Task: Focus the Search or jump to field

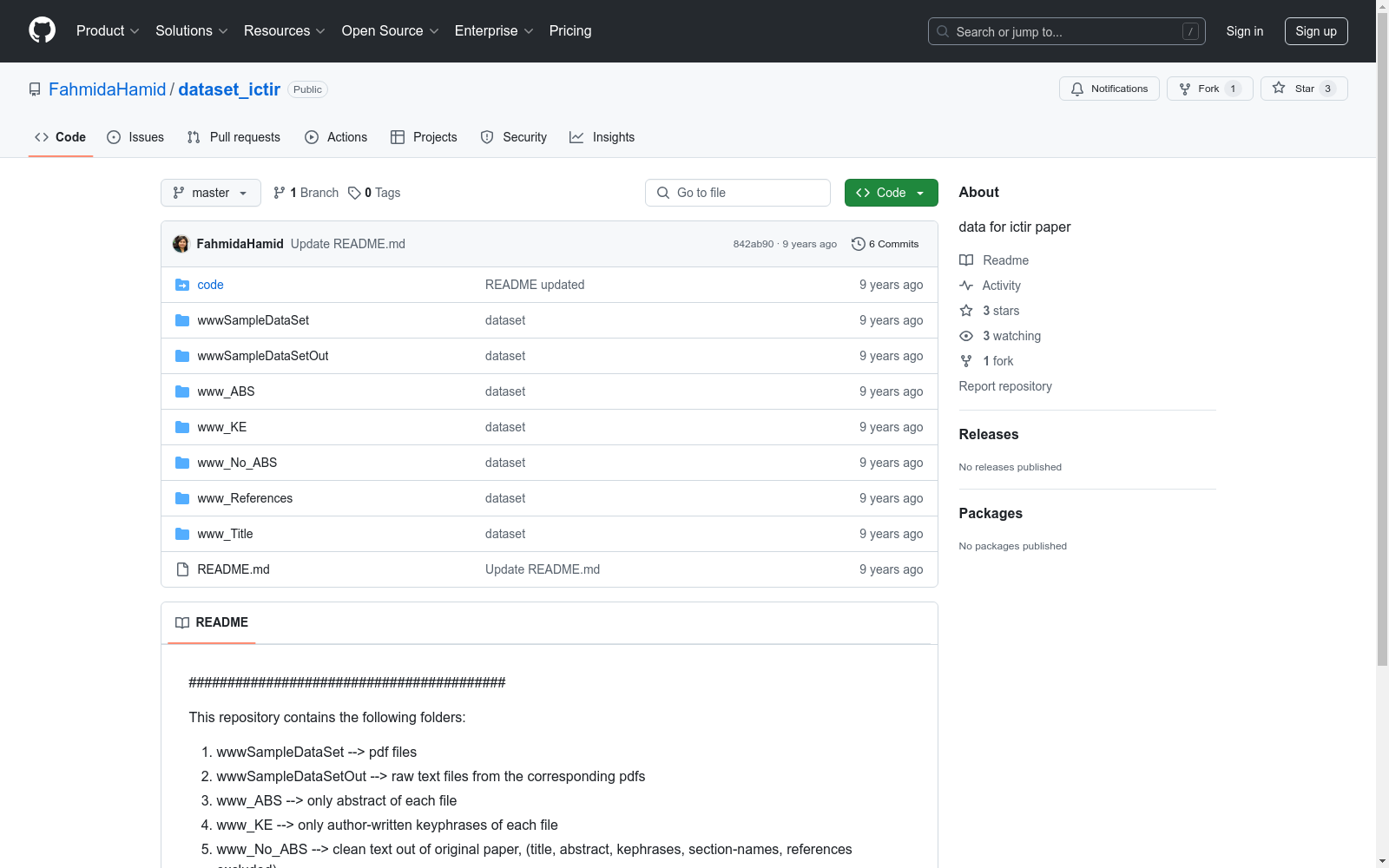Action: (1067, 31)
